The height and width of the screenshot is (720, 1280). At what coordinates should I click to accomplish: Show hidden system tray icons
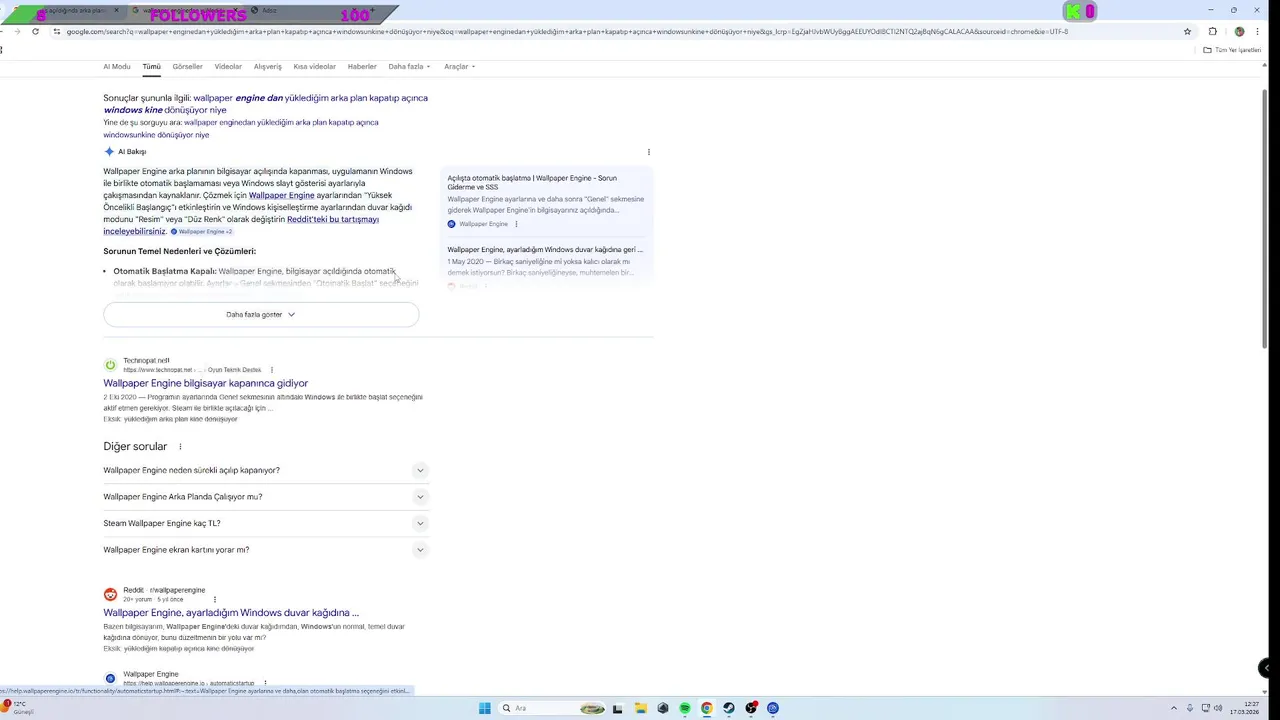(x=1174, y=708)
